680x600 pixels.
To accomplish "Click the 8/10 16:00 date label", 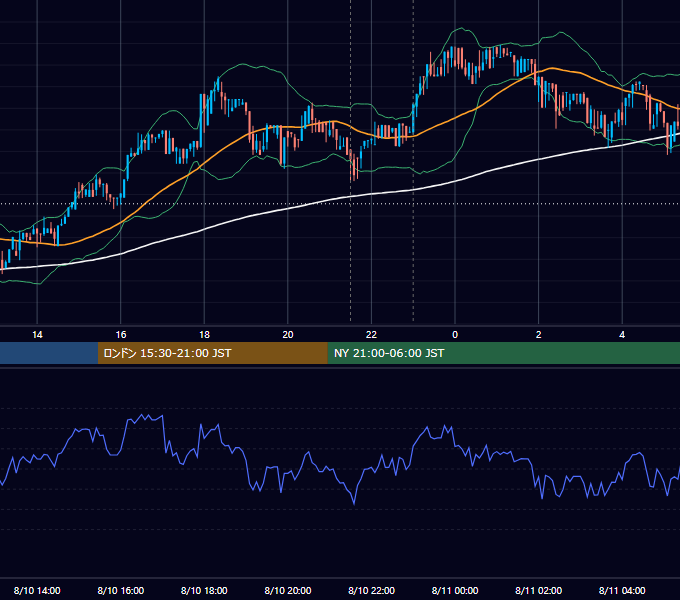I will pos(121,590).
